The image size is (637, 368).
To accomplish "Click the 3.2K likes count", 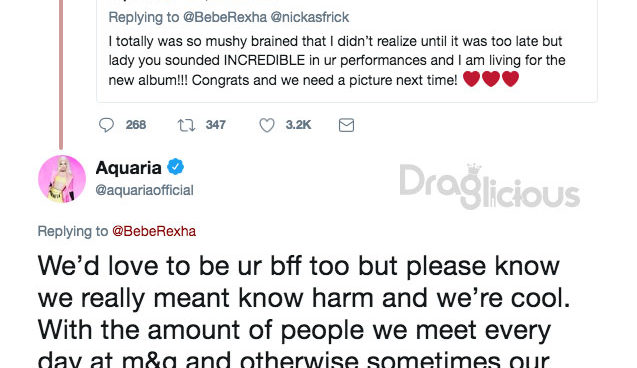I will point(299,125).
